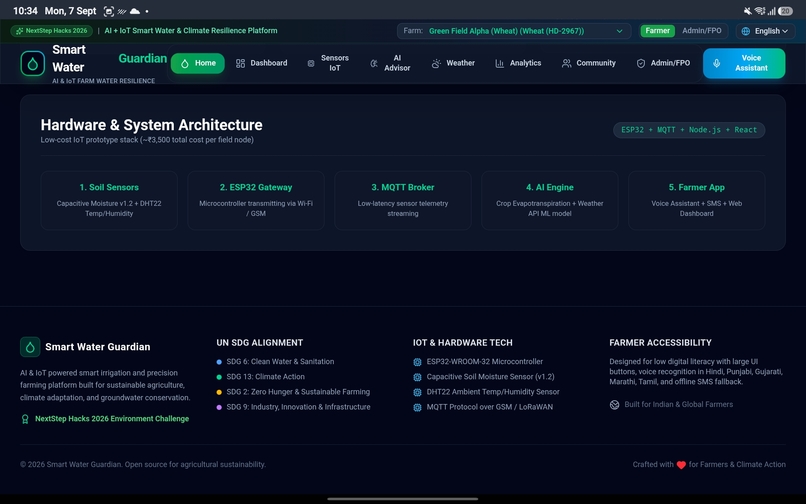Viewport: 806px width, 504px height.
Task: Tap the Wi-Fi icon in status bar
Action: [x=760, y=11]
